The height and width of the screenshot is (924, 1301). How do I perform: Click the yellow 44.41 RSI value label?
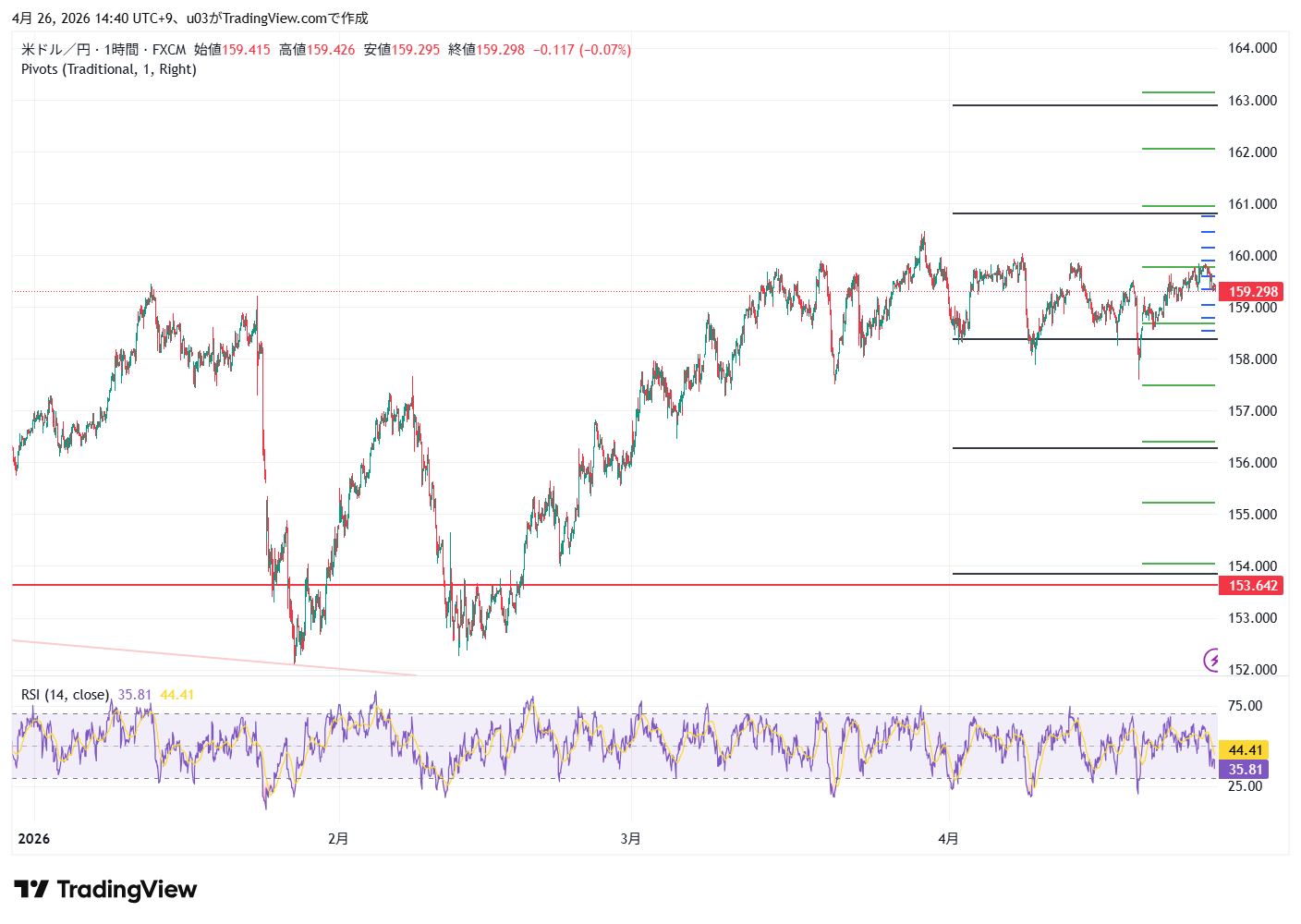(1245, 750)
